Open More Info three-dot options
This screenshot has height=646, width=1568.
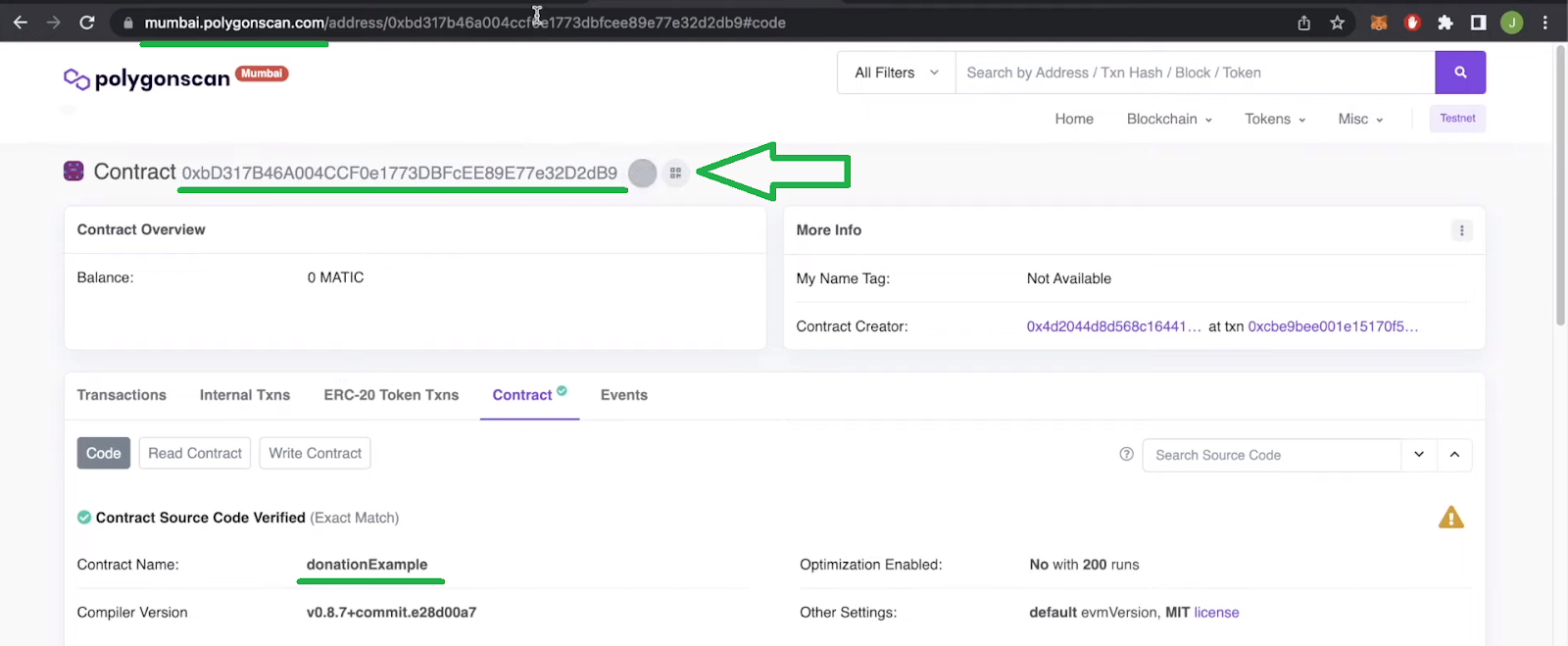point(1461,230)
